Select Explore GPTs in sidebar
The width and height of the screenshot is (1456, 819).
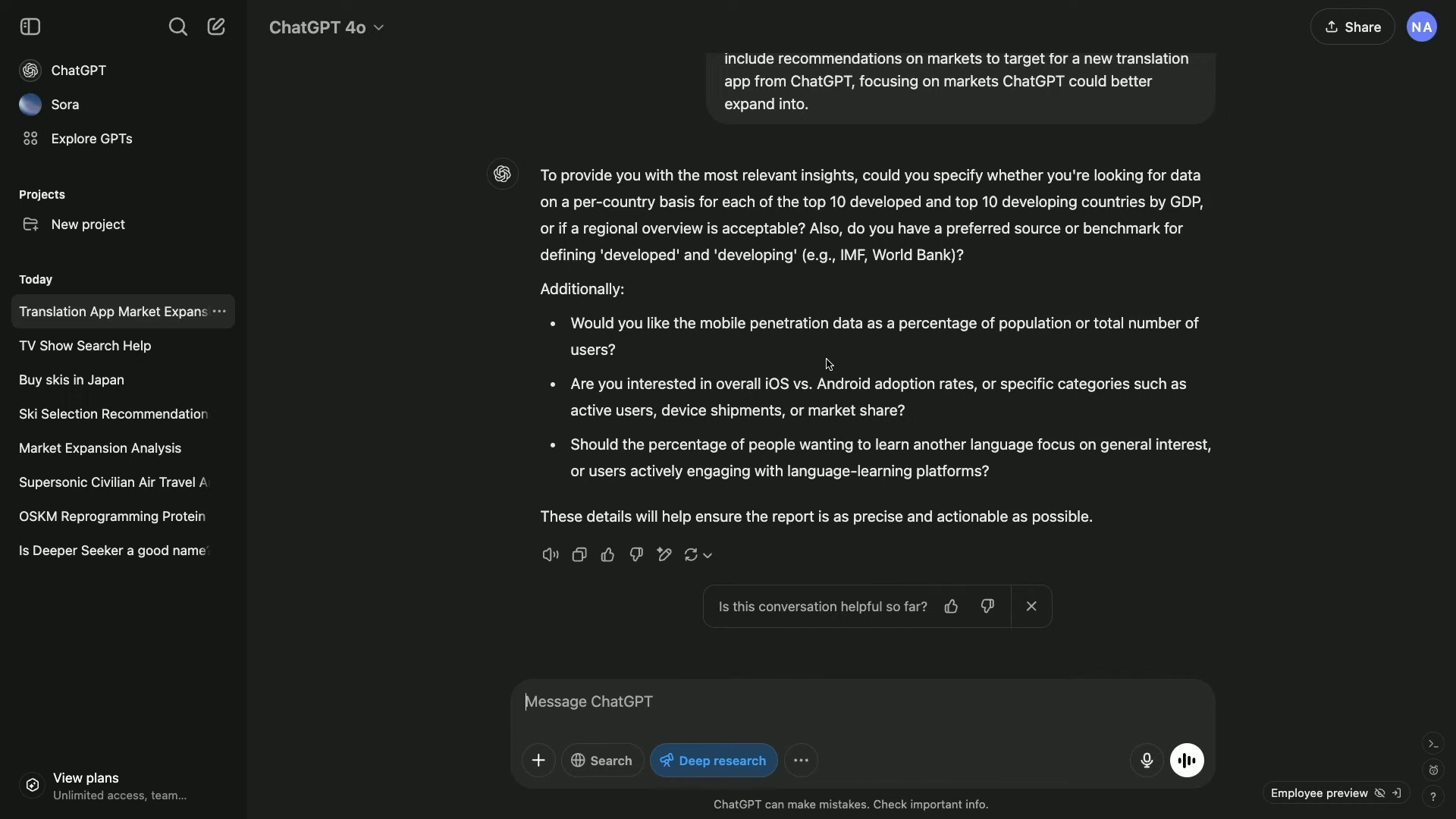91,139
